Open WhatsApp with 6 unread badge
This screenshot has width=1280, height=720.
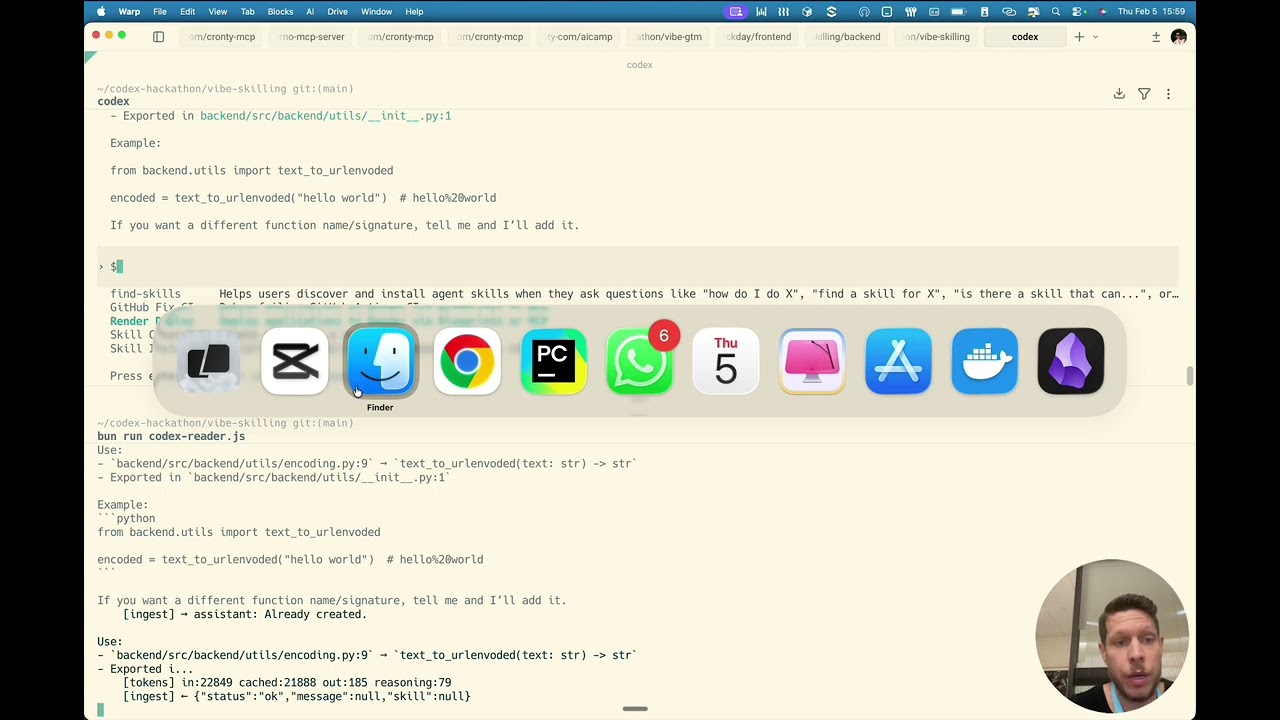tap(640, 361)
